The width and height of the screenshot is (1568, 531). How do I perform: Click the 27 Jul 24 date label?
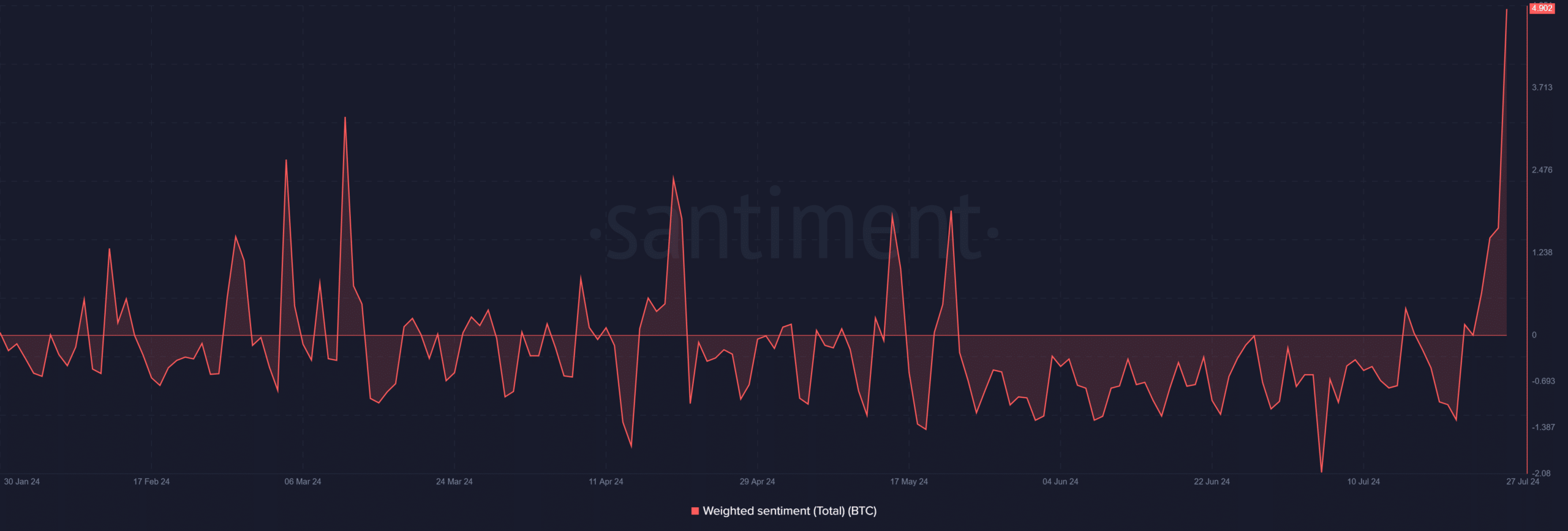(1523, 481)
